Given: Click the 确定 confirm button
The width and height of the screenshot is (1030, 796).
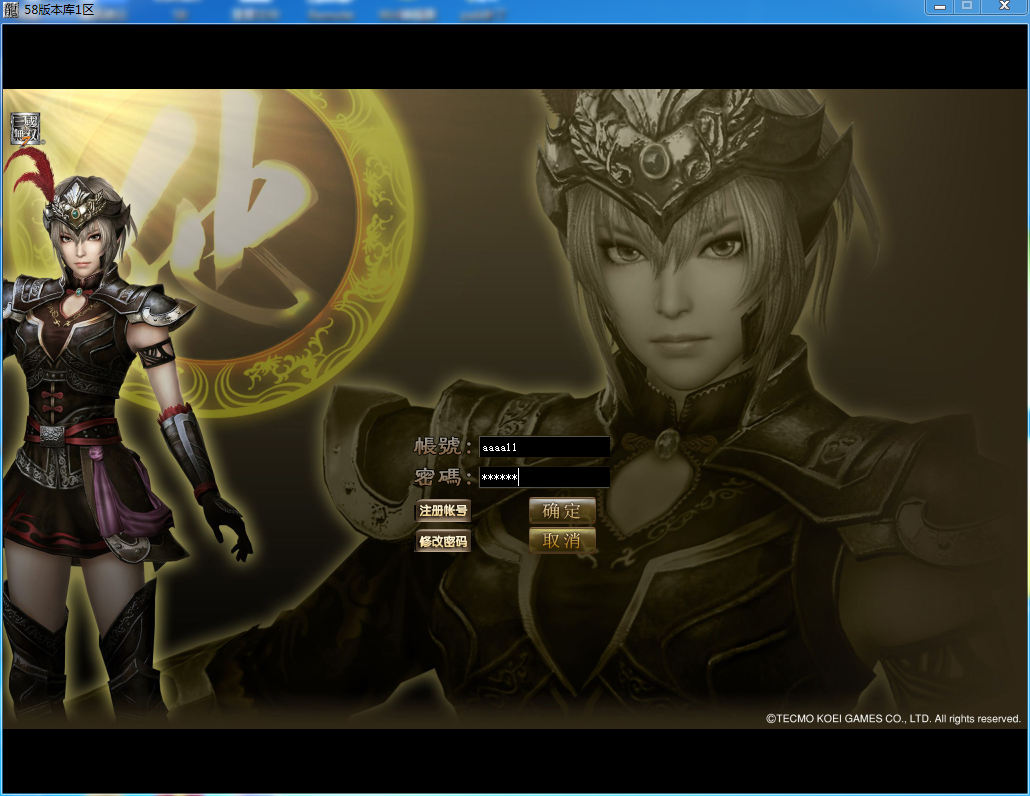Looking at the screenshot, I should click(x=562, y=510).
